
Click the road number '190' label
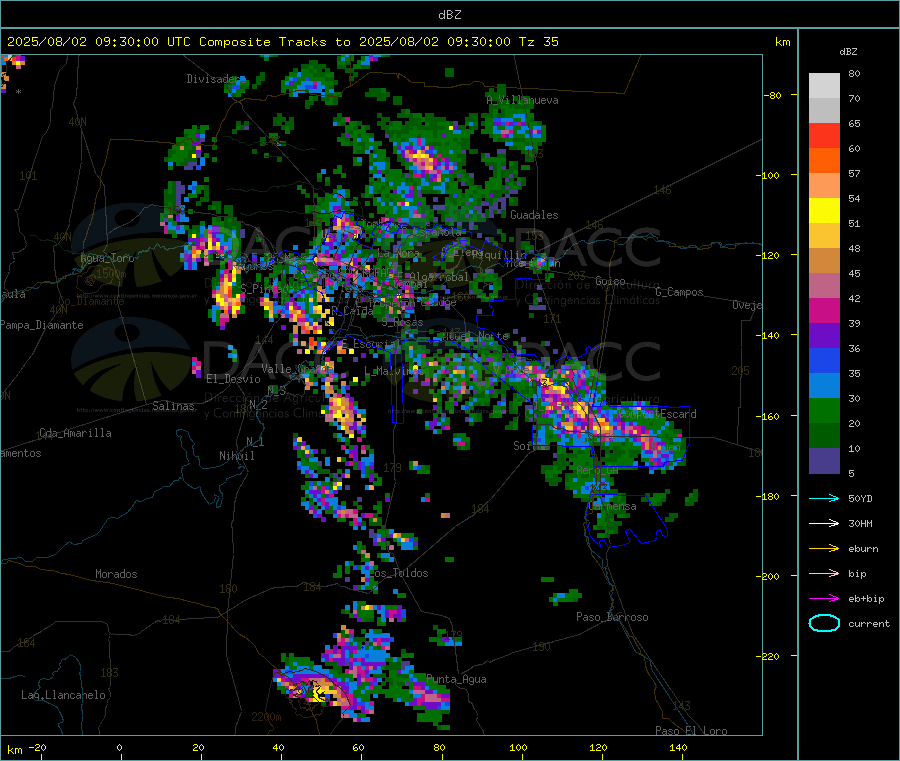541,647
